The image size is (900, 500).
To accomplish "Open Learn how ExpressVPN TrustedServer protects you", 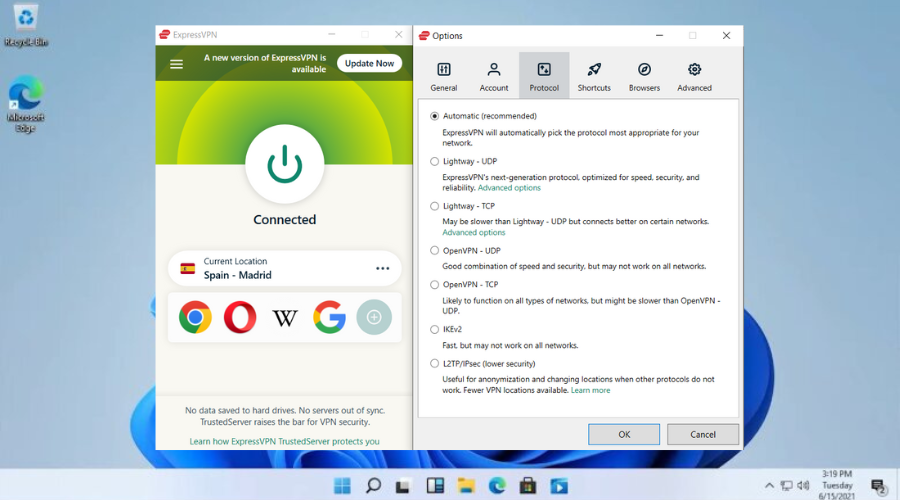I will click(x=284, y=441).
